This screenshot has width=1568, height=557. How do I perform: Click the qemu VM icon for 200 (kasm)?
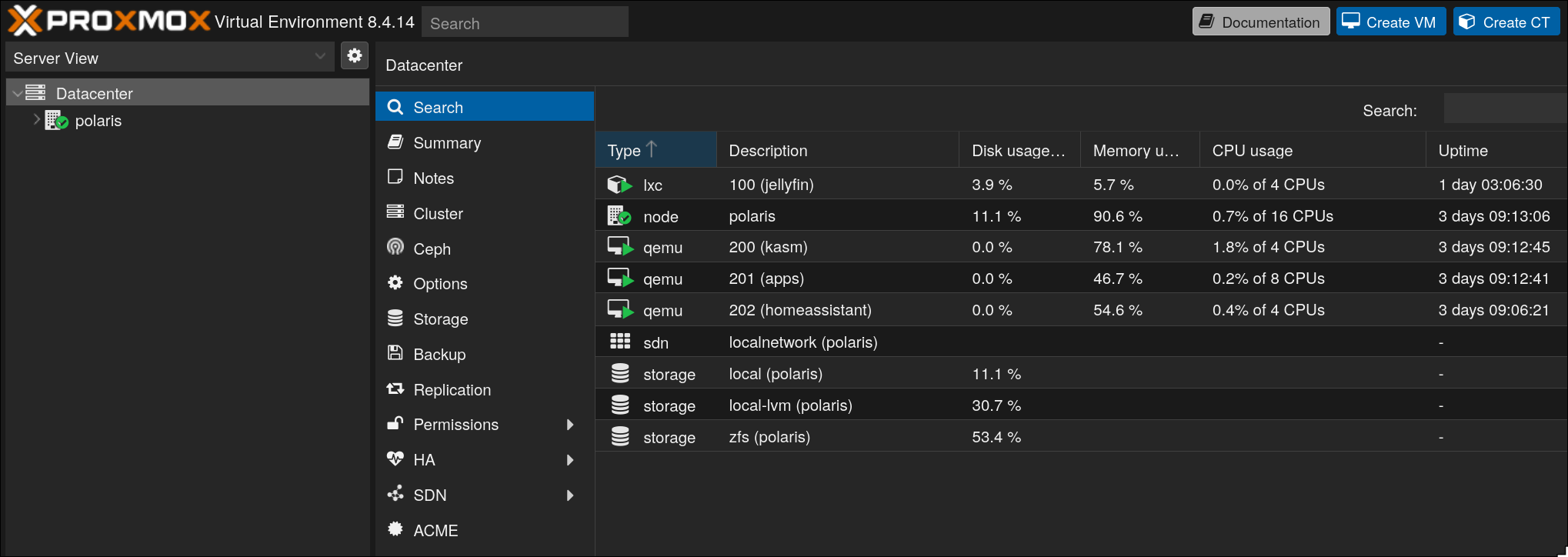620,247
